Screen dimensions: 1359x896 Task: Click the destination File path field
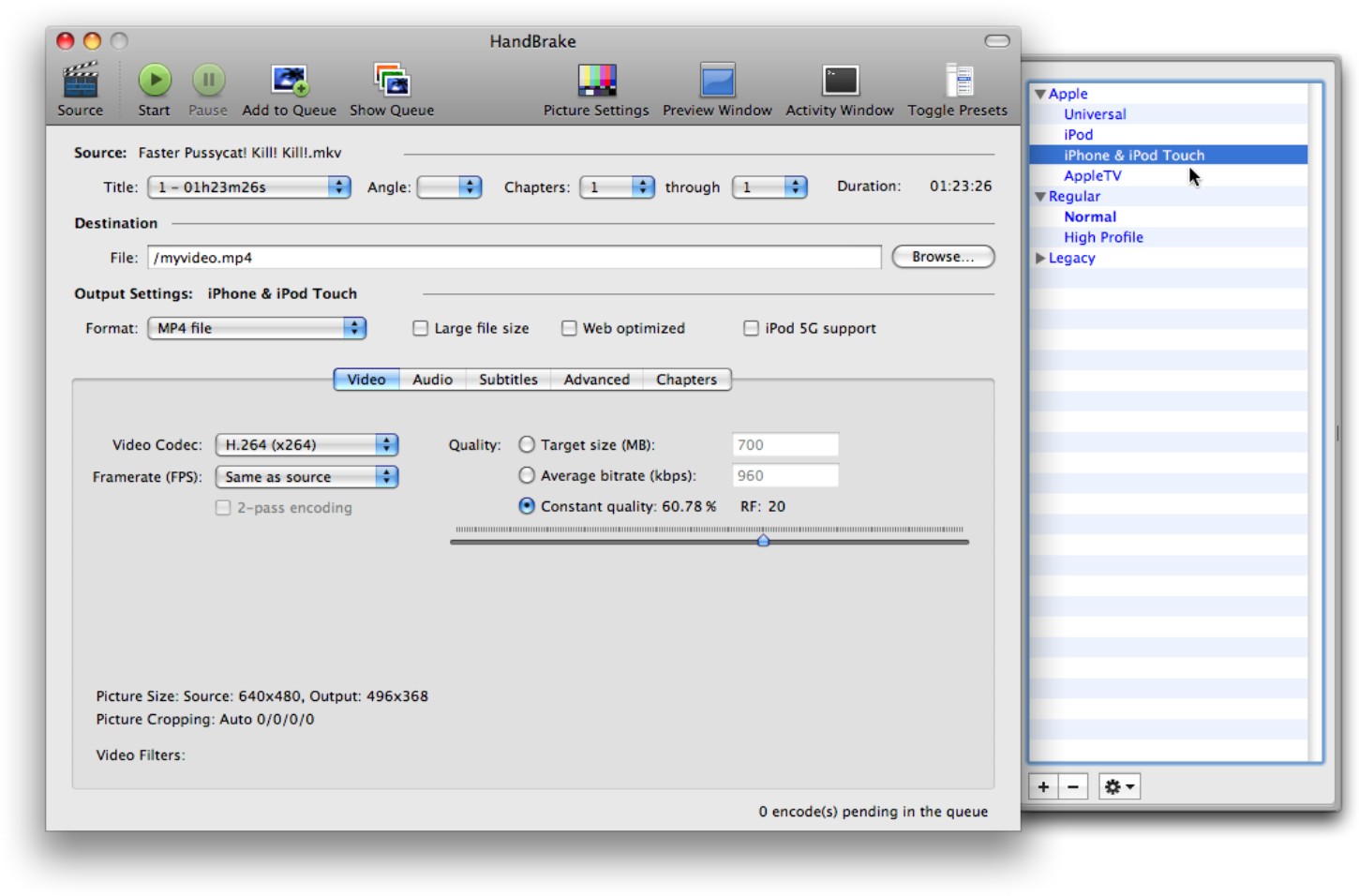pos(515,258)
